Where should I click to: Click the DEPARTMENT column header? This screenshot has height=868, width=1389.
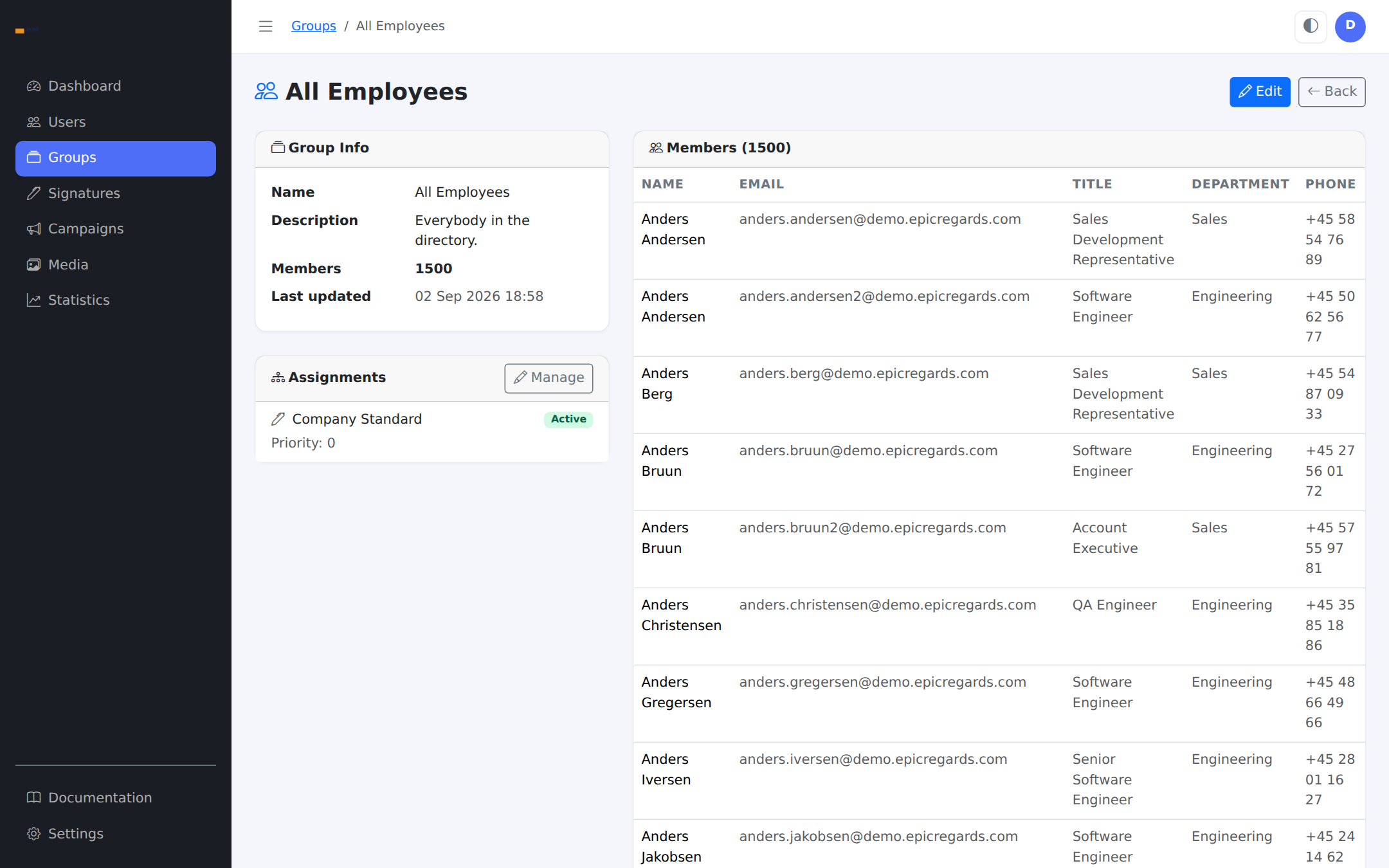tap(1240, 185)
